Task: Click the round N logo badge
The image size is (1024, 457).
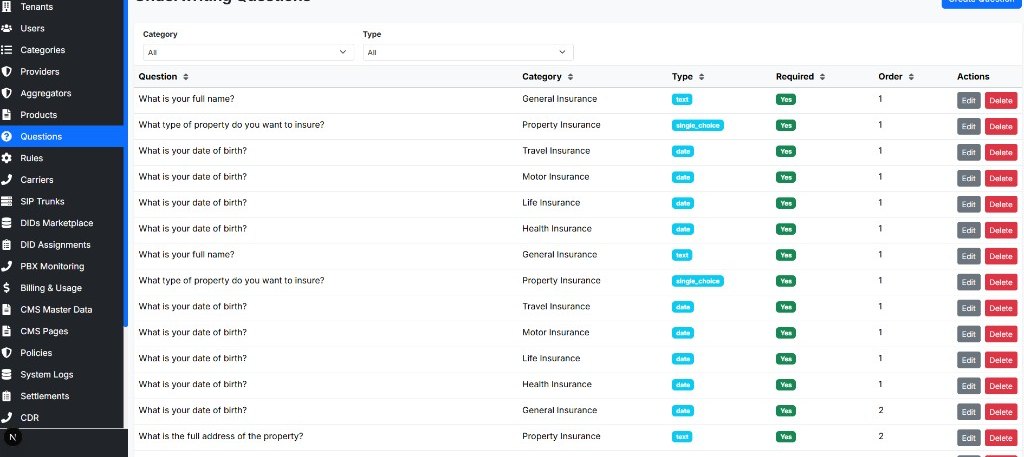Action: coord(12,437)
